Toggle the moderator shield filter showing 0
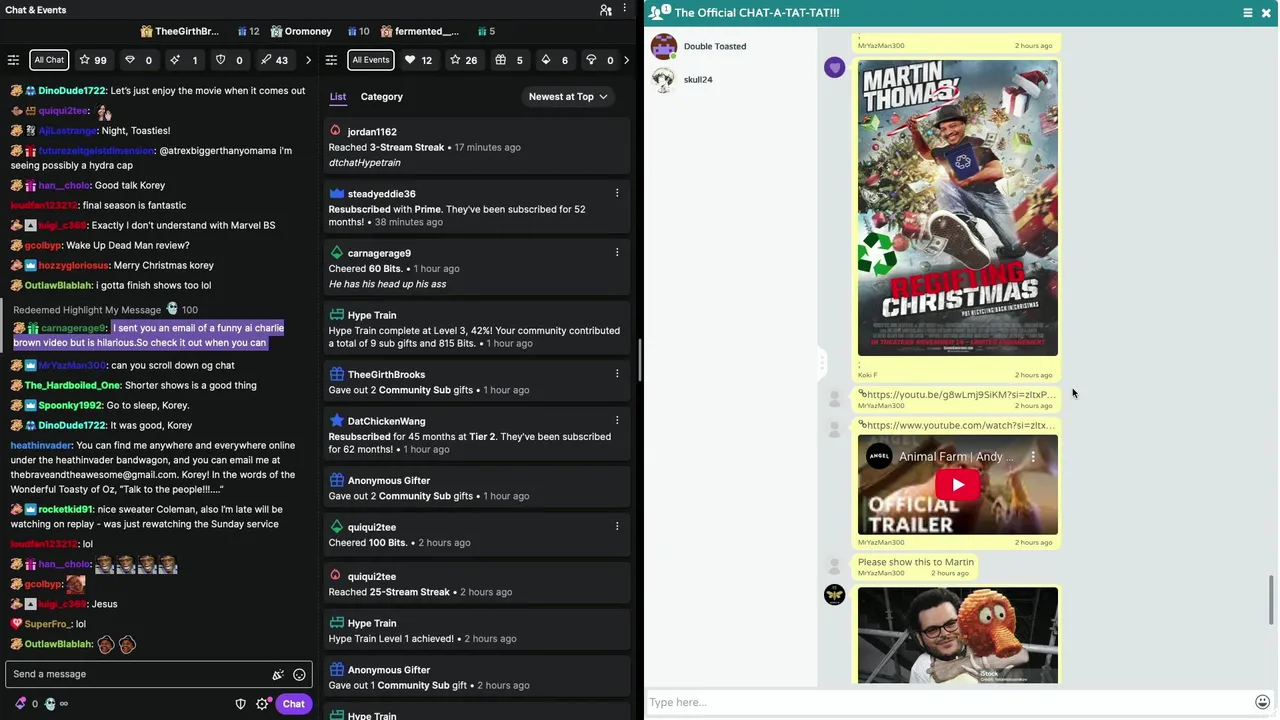 click(229, 60)
